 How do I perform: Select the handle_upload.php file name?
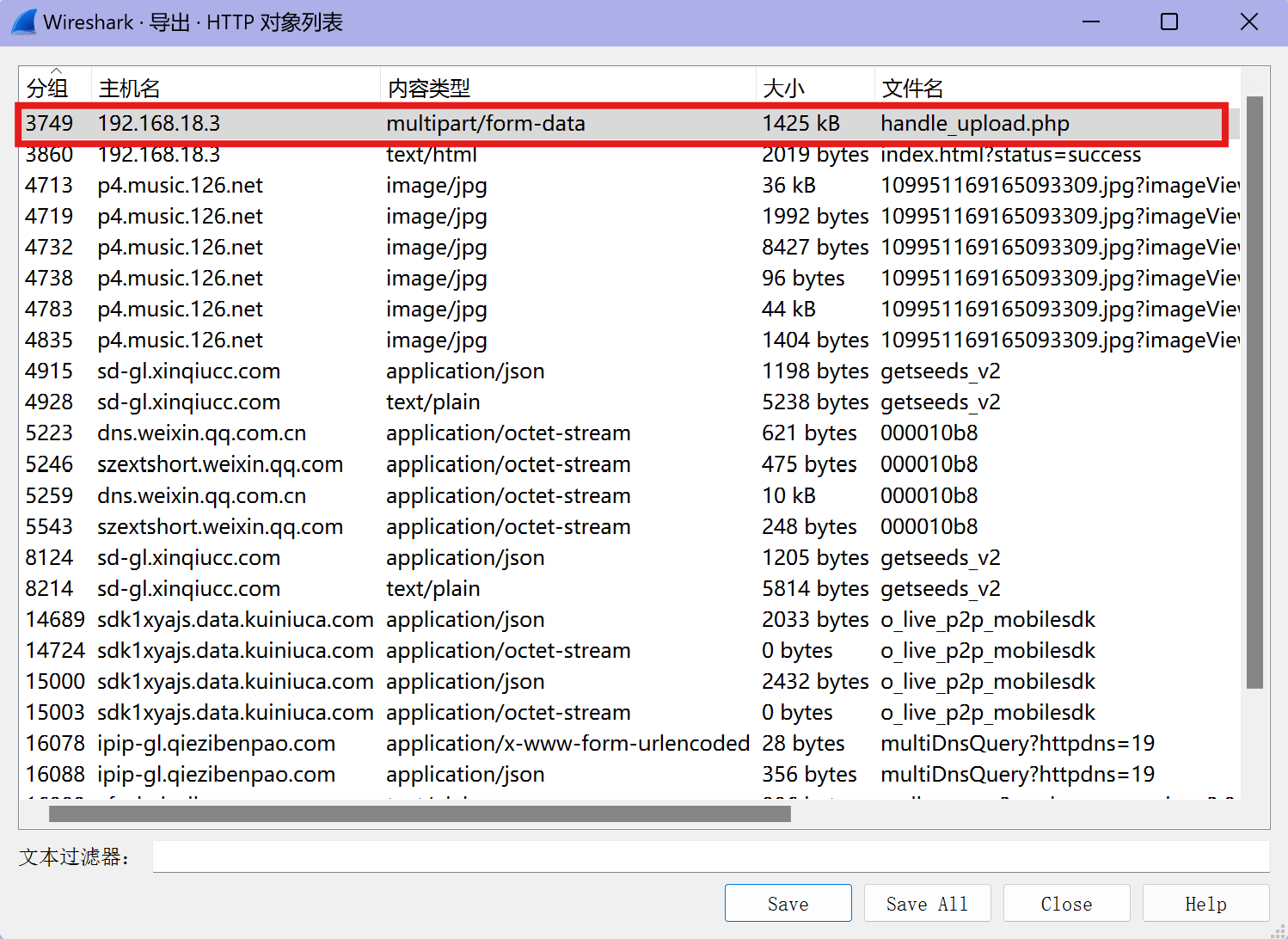pyautogui.click(x=975, y=124)
